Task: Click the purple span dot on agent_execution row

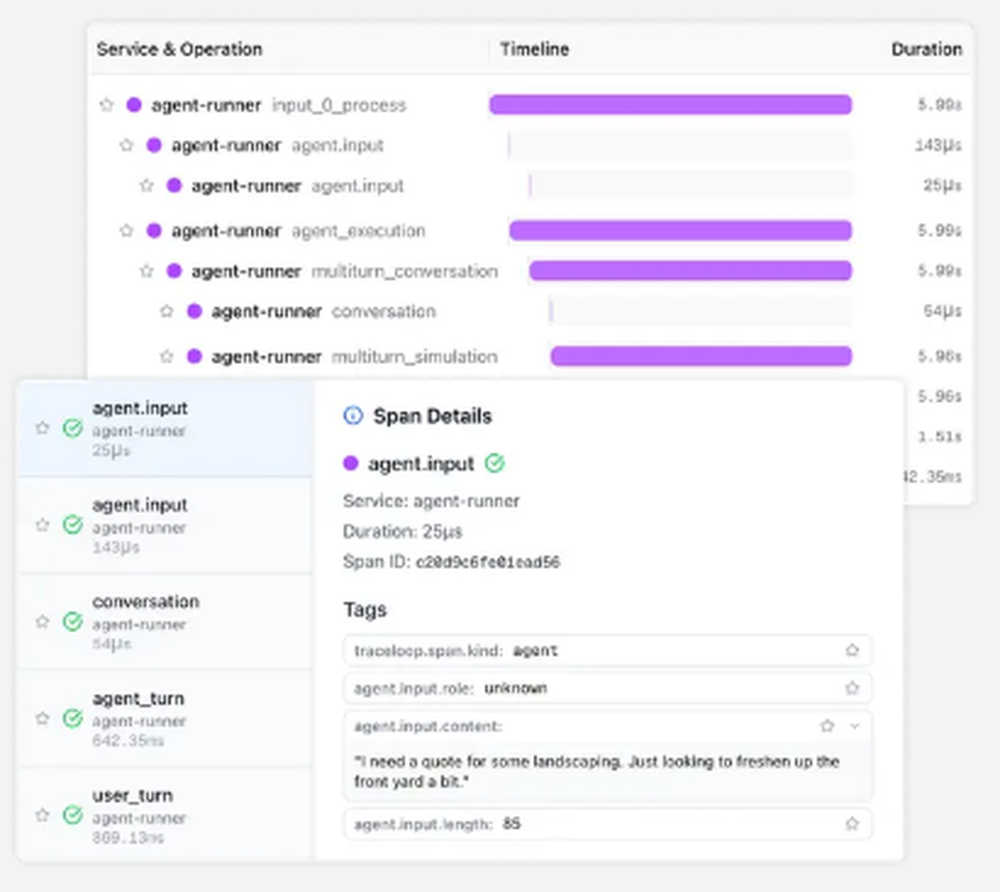Action: coord(152,231)
